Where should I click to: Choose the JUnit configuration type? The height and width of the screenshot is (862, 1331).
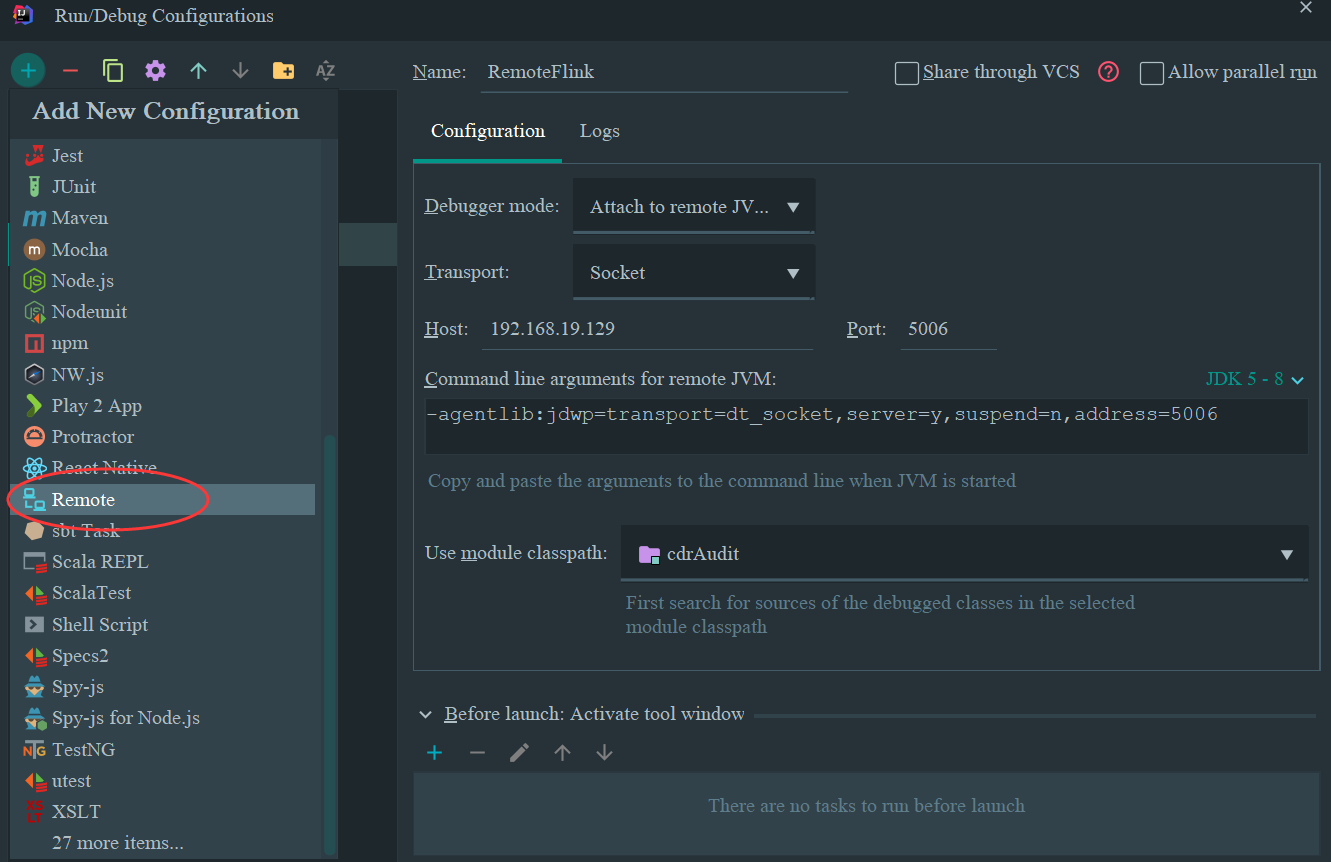(x=75, y=186)
